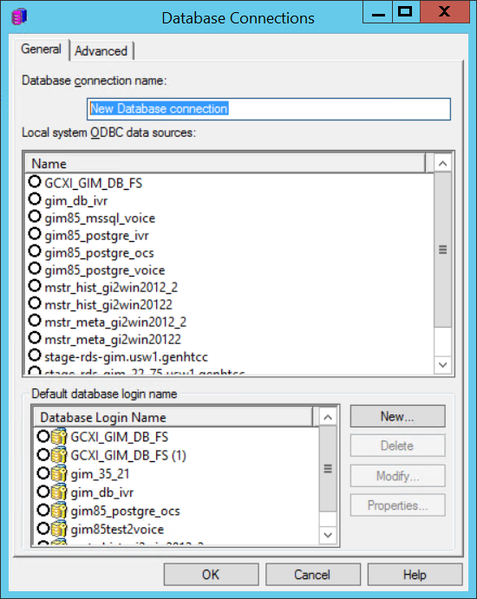Open Help for database connections
477x599 pixels.
[415, 574]
